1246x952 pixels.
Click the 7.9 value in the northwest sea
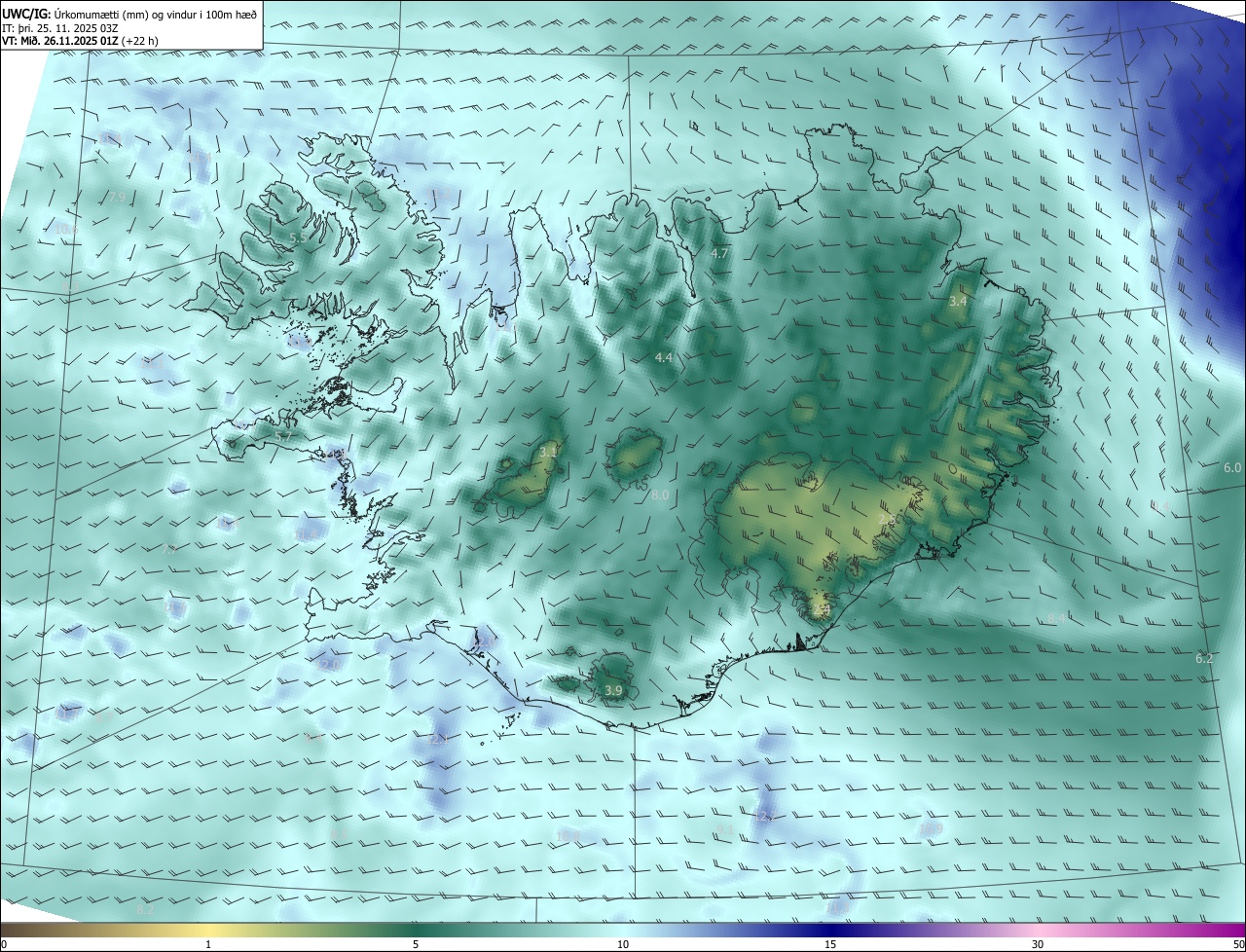[116, 198]
